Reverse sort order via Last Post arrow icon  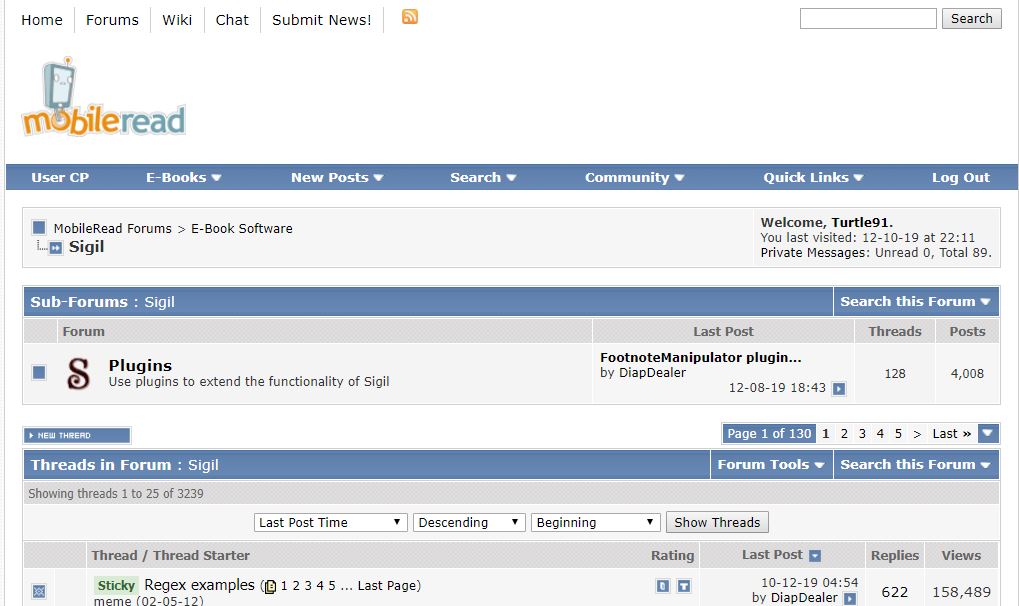(x=815, y=556)
